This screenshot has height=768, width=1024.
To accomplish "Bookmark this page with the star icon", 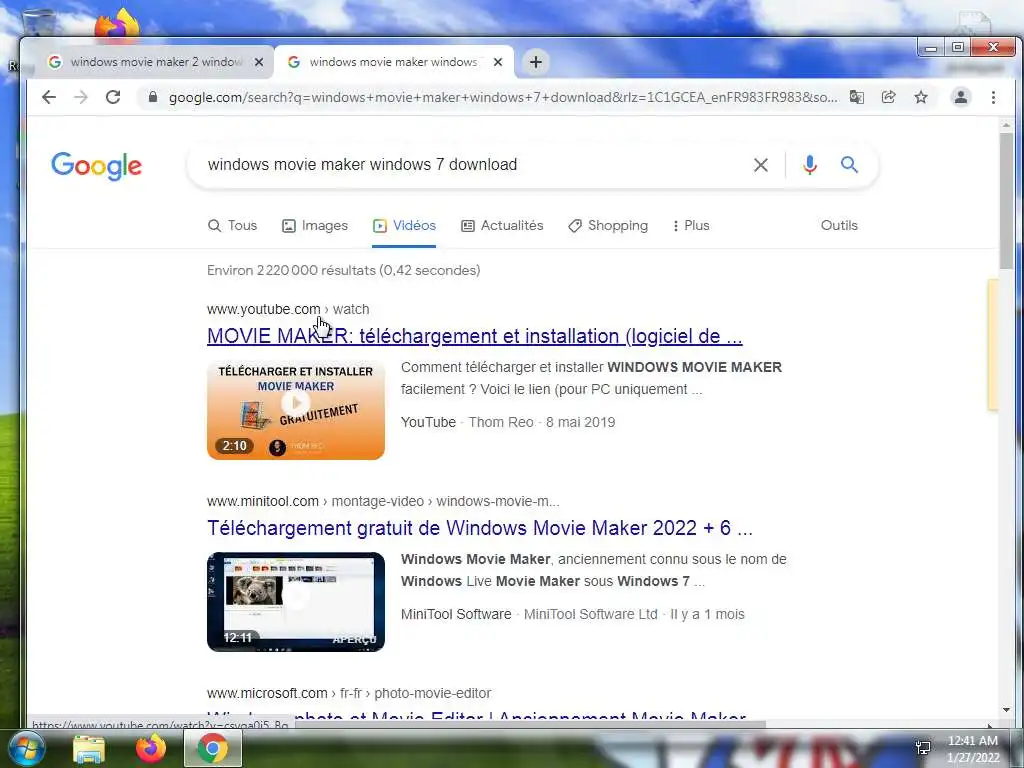I will (921, 97).
